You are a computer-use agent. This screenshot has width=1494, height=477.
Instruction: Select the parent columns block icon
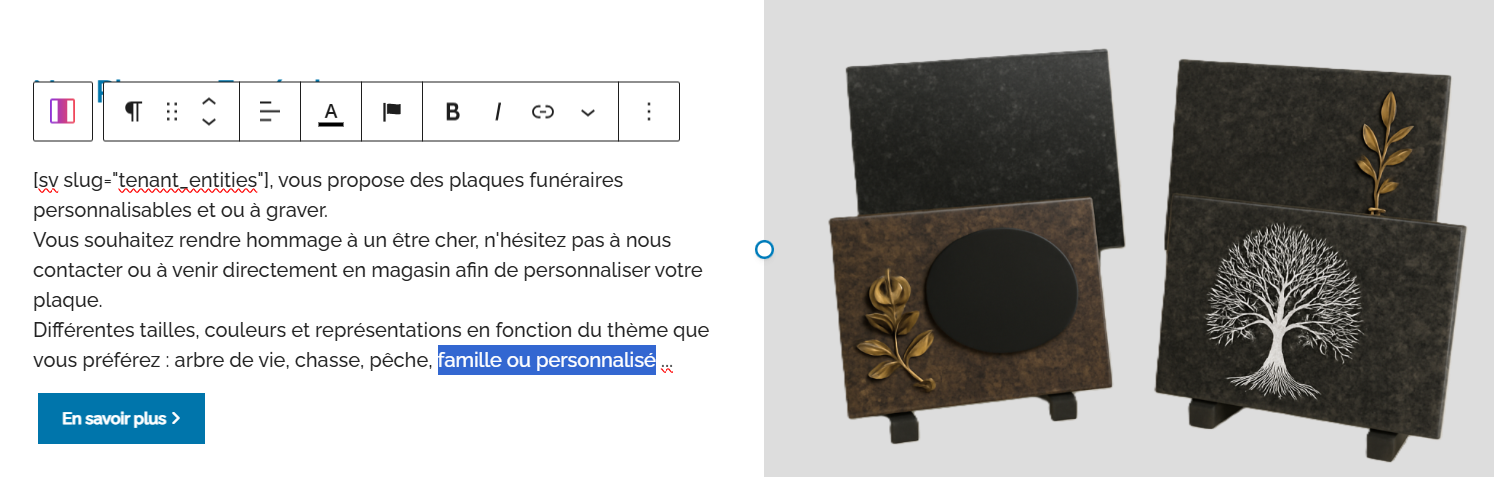pos(62,111)
